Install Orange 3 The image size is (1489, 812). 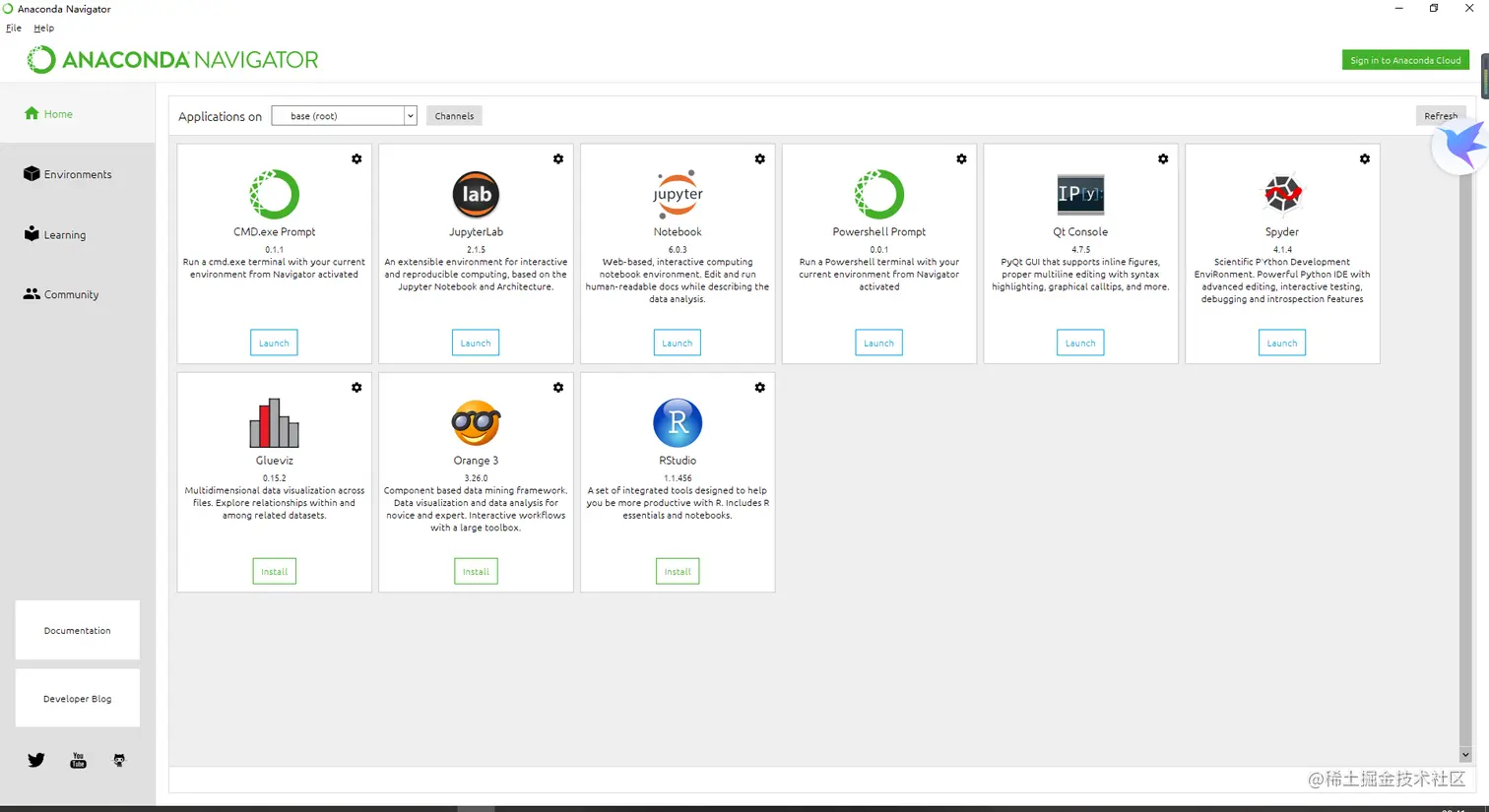point(476,571)
